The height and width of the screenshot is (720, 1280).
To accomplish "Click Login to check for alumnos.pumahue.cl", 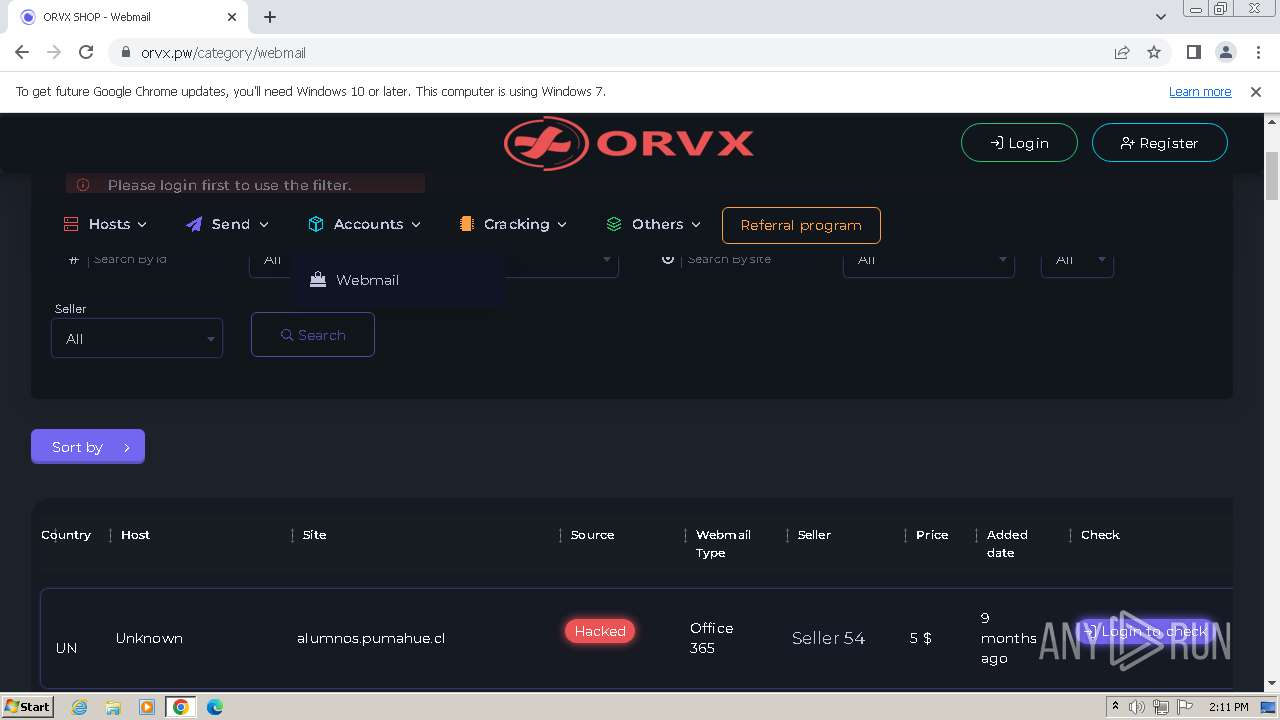I will (1146, 631).
